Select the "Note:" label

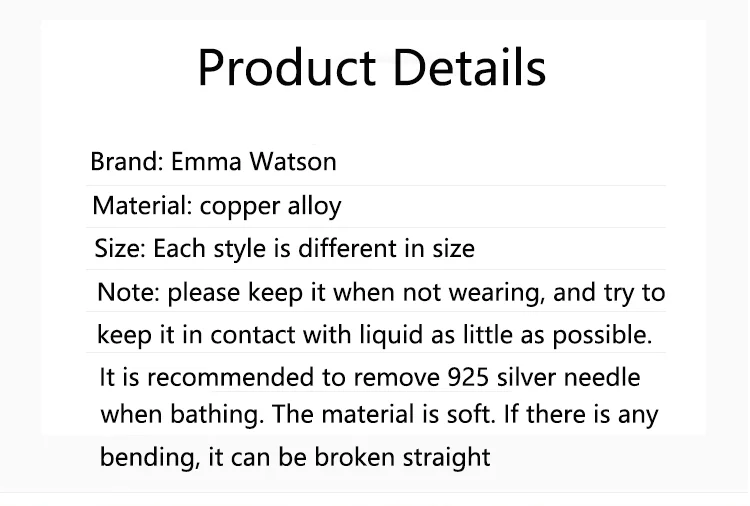[x=128, y=292]
